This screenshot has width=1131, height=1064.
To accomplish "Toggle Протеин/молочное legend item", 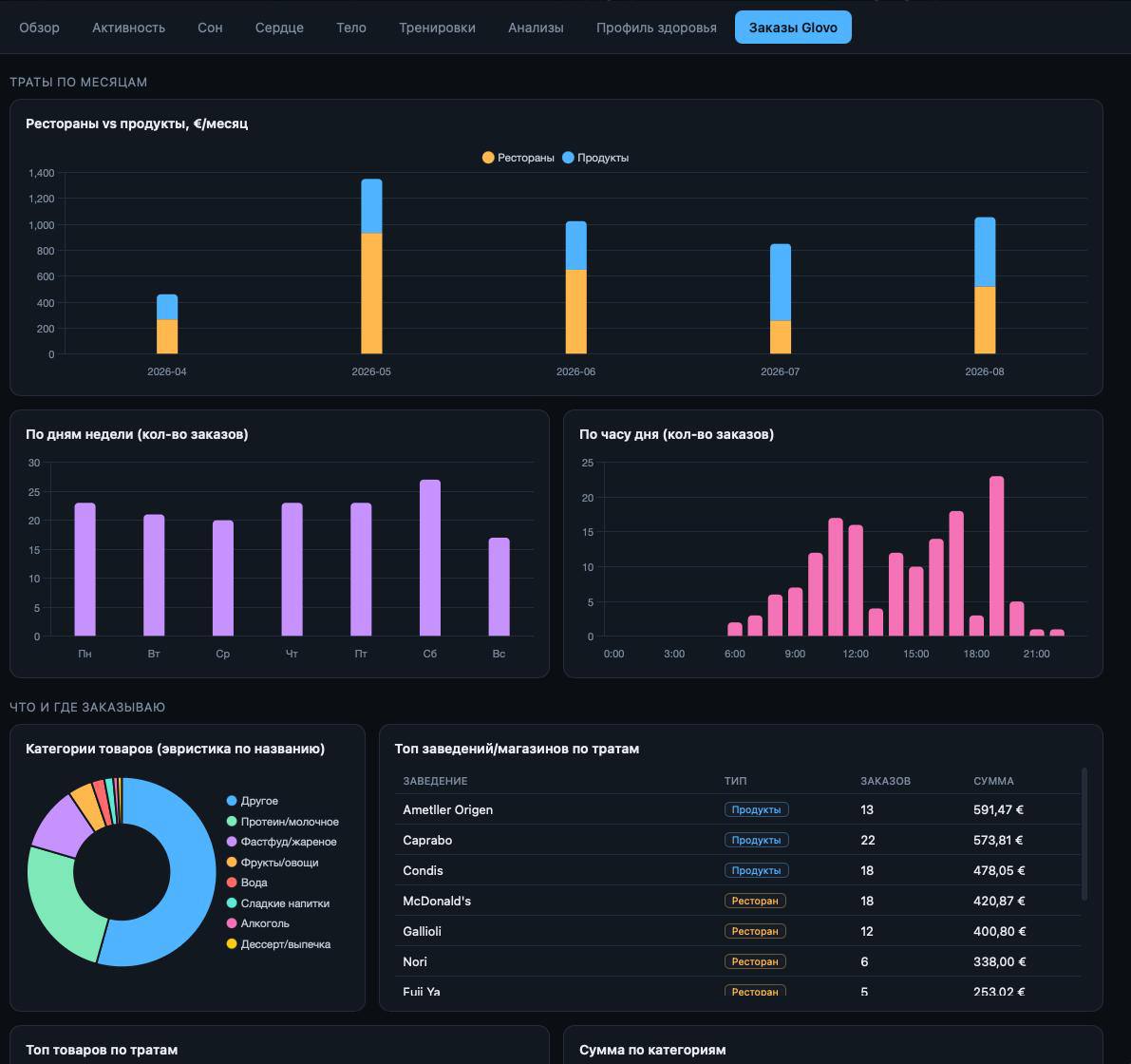I will (x=283, y=822).
